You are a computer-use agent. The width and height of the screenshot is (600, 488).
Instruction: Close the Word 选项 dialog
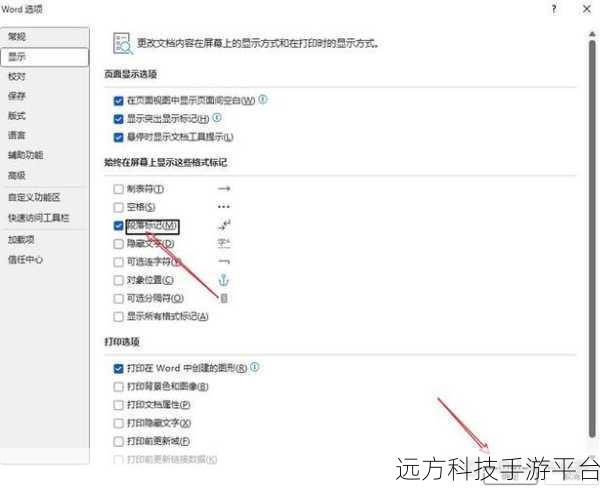[x=587, y=9]
